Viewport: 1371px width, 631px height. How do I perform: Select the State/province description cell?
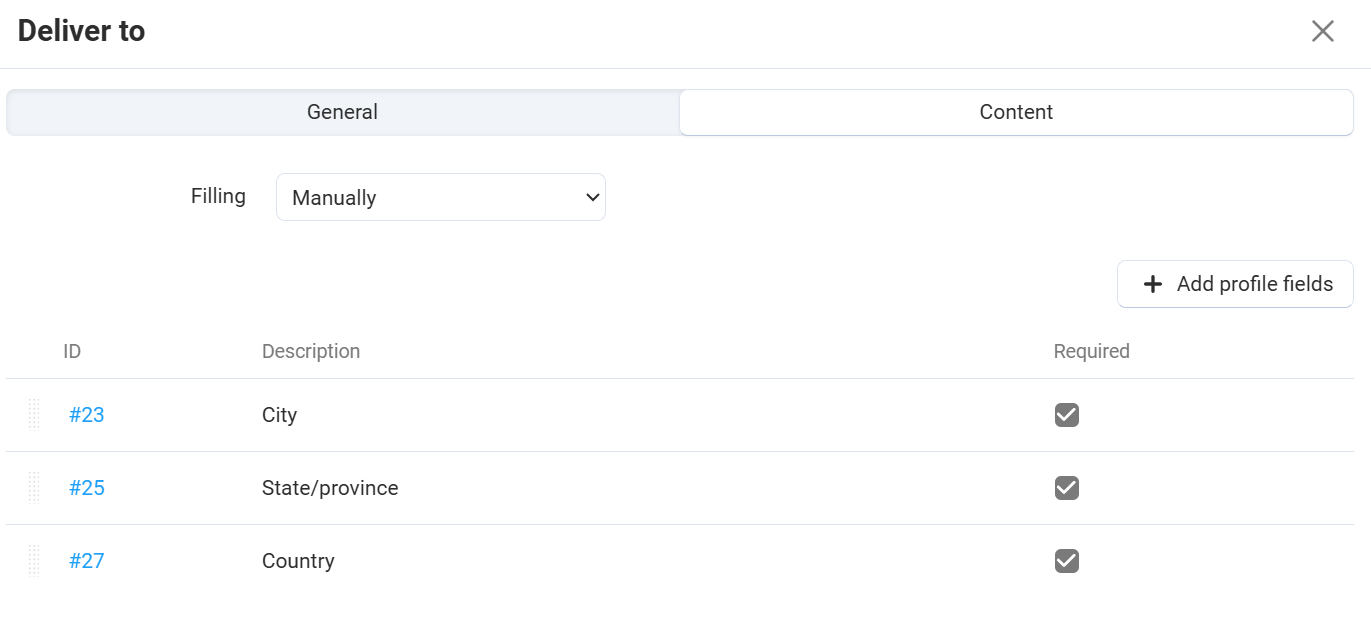pos(330,488)
